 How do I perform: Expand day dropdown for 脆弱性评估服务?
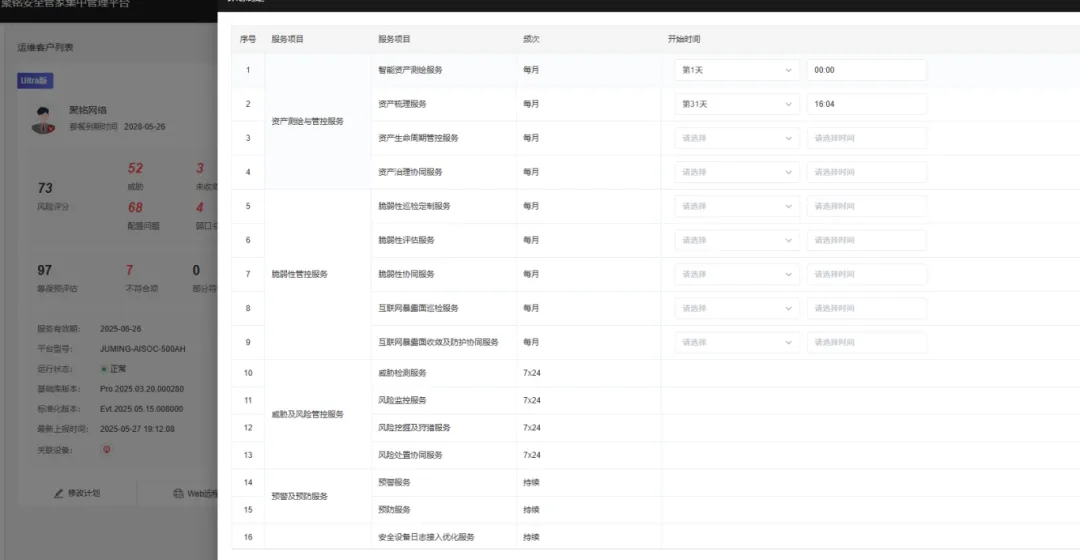pyautogui.click(x=737, y=240)
